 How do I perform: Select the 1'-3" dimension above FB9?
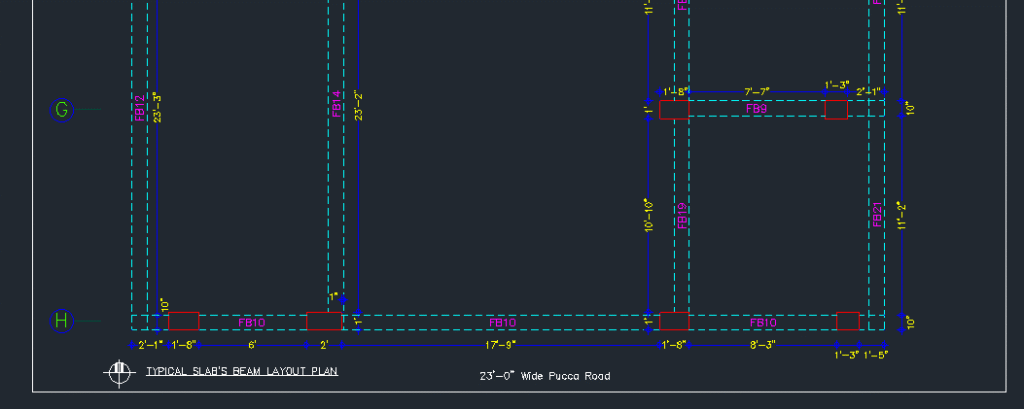[837, 85]
